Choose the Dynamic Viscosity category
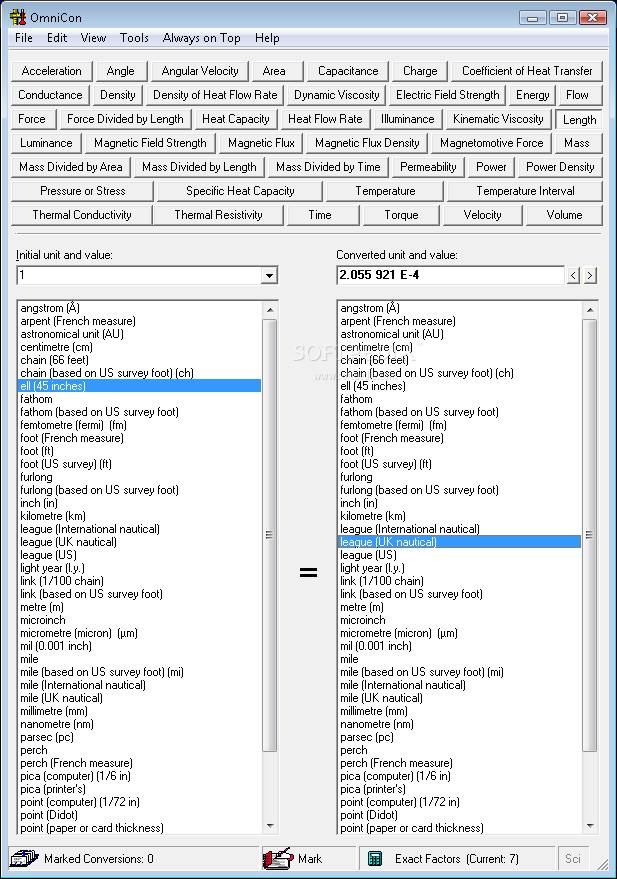Viewport: 617px width, 879px height. (x=337, y=95)
